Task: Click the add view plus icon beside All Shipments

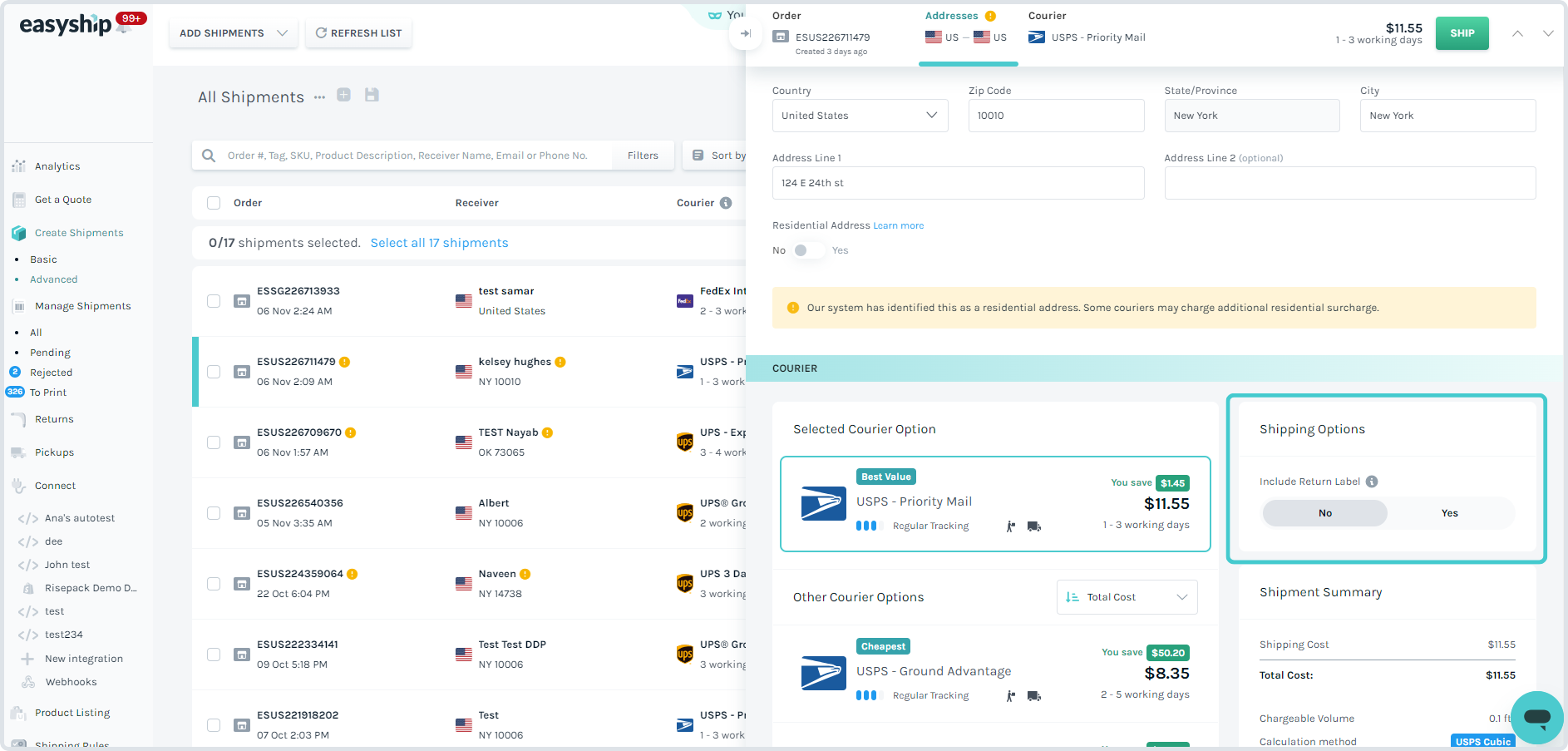Action: (x=343, y=95)
